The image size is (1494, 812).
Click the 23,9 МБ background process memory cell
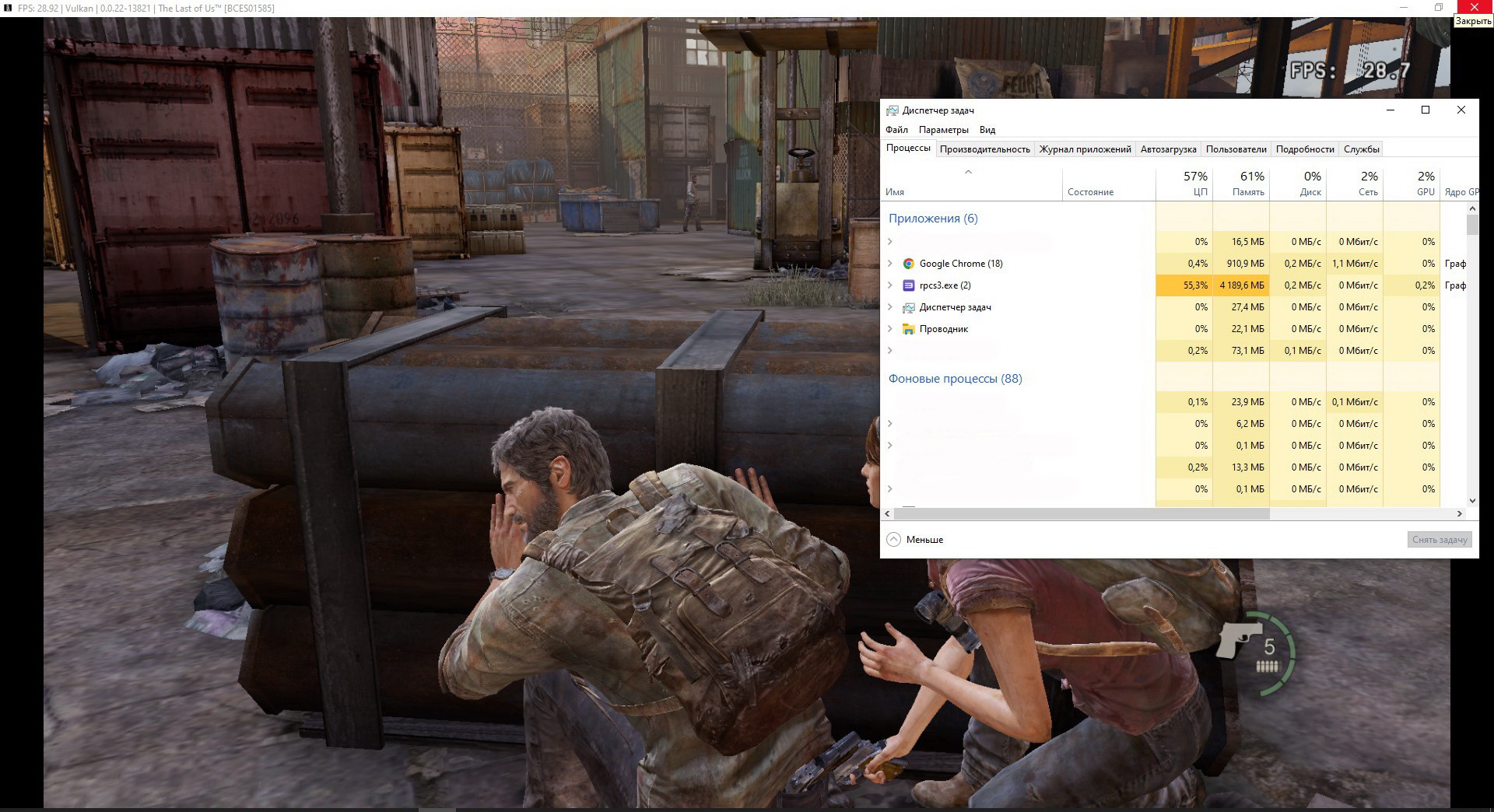[x=1240, y=402]
